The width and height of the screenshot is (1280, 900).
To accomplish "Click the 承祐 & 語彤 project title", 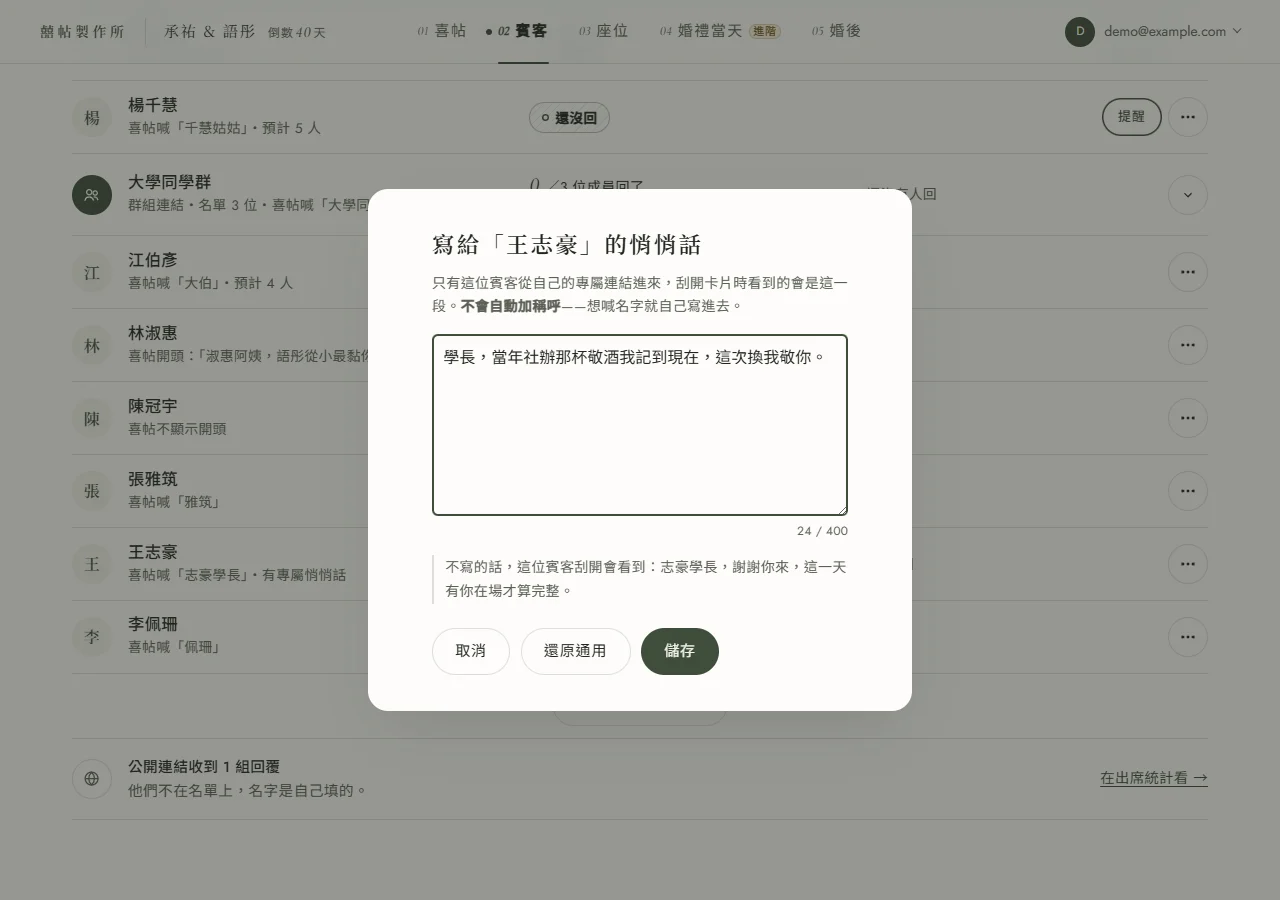I will tap(210, 32).
